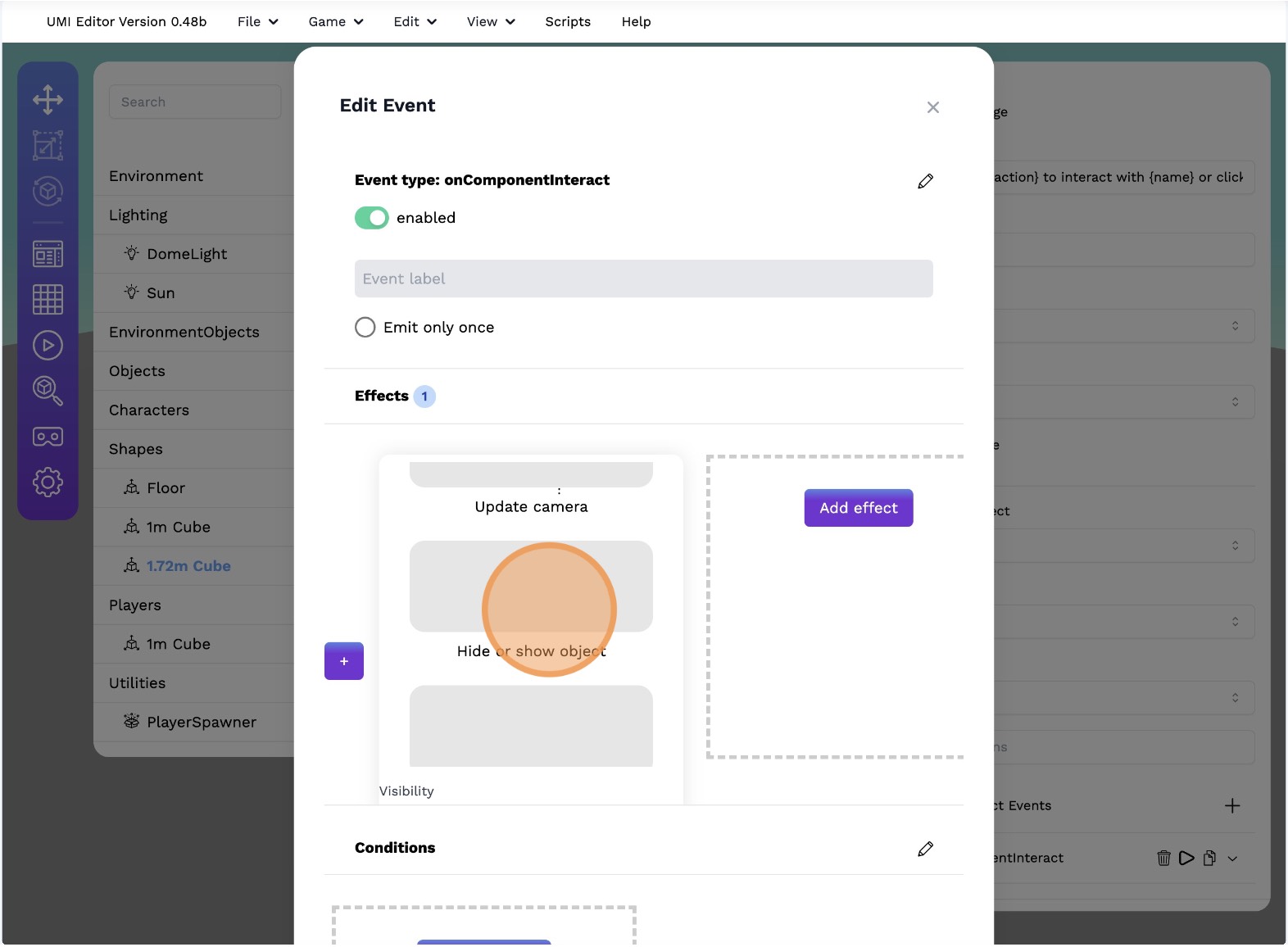Click the grid icon in left toolbar
The image size is (1288, 947).
(x=48, y=300)
